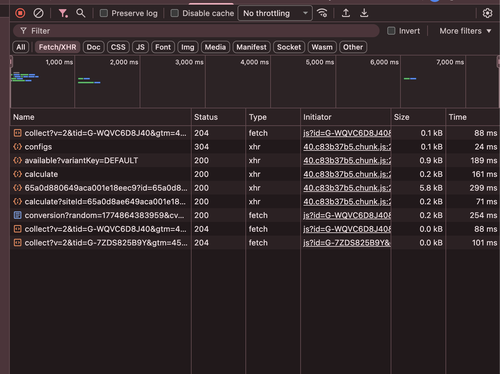Click 4,000 ms timeline marker

click(254, 62)
